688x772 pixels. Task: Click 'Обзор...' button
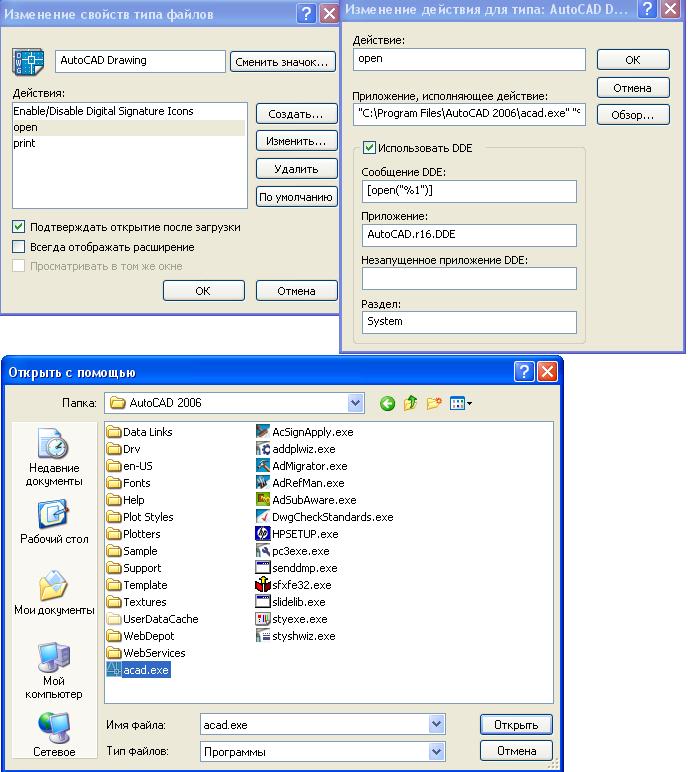tap(633, 115)
